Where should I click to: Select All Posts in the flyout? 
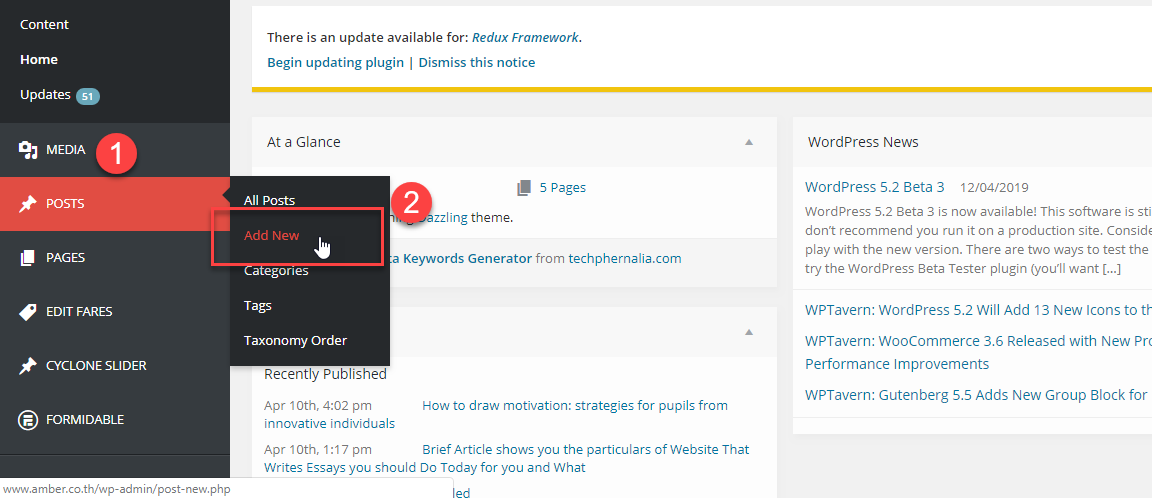click(x=270, y=200)
